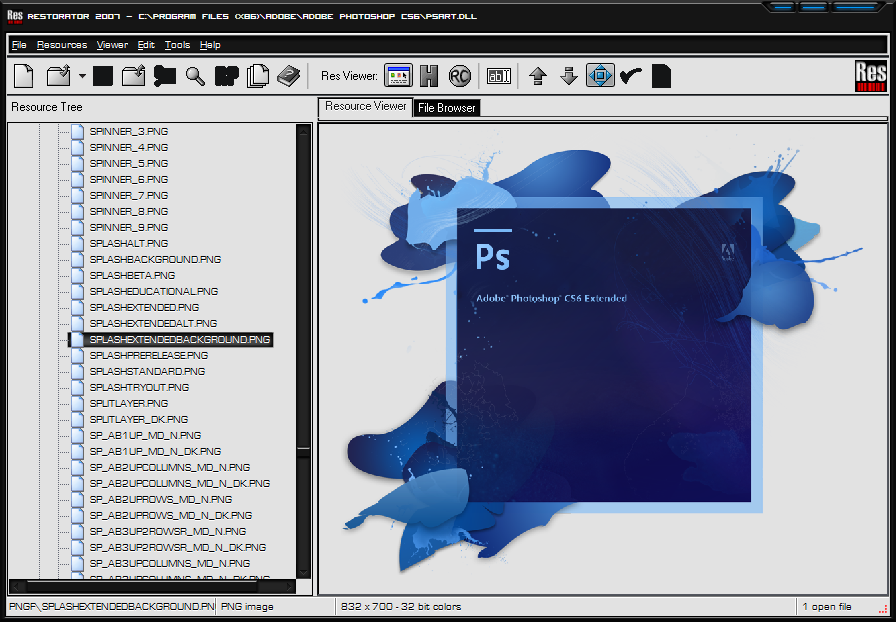Click the red Res logo in toolbar

pos(870,76)
